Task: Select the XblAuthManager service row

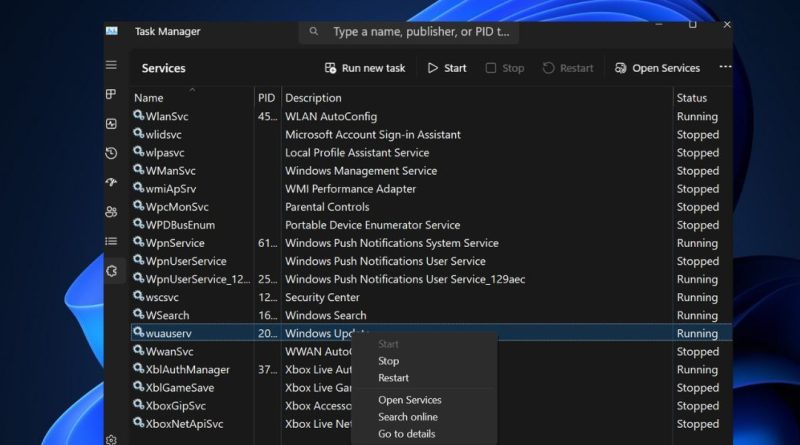Action: [x=432, y=369]
